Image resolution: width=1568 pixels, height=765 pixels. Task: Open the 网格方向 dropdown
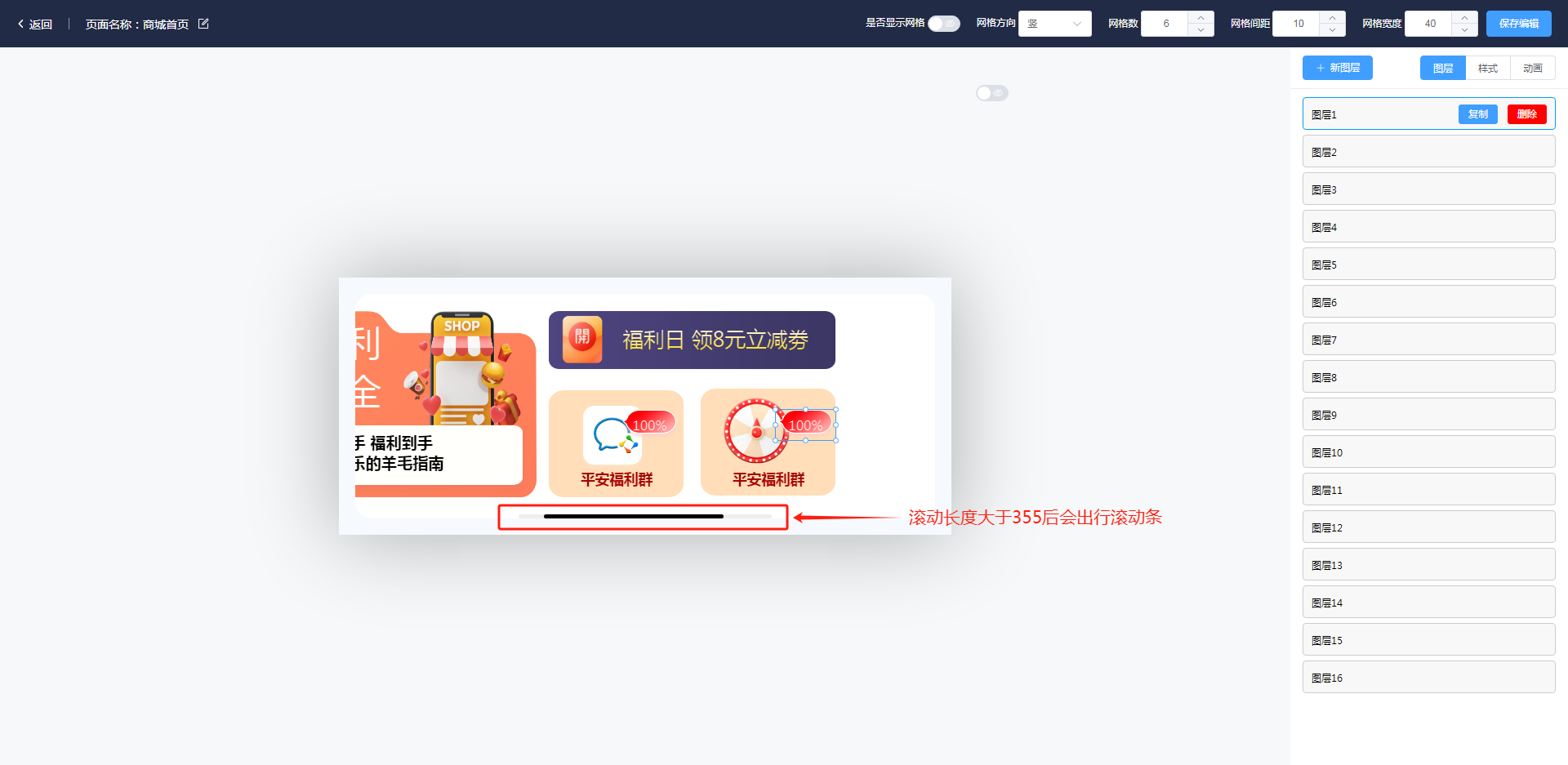pos(1054,24)
